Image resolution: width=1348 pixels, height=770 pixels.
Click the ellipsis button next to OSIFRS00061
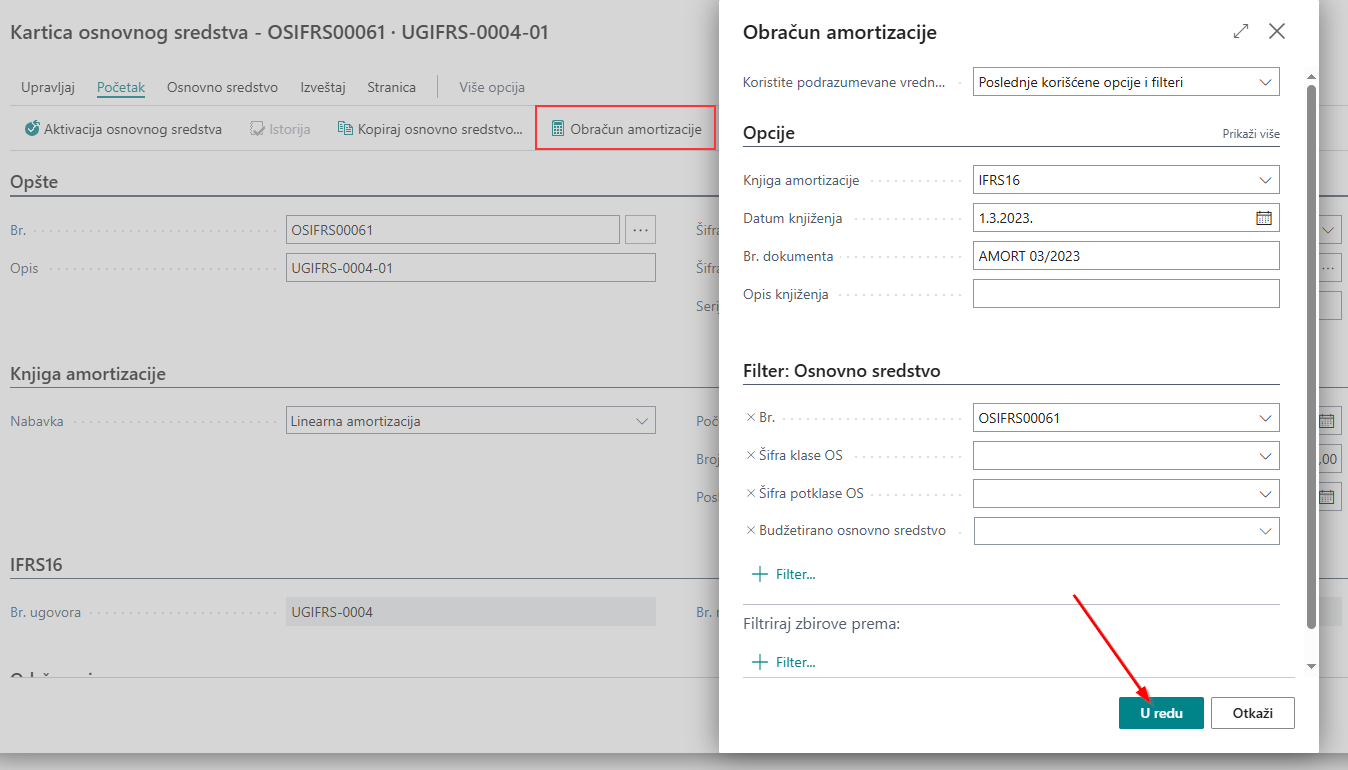pos(640,230)
